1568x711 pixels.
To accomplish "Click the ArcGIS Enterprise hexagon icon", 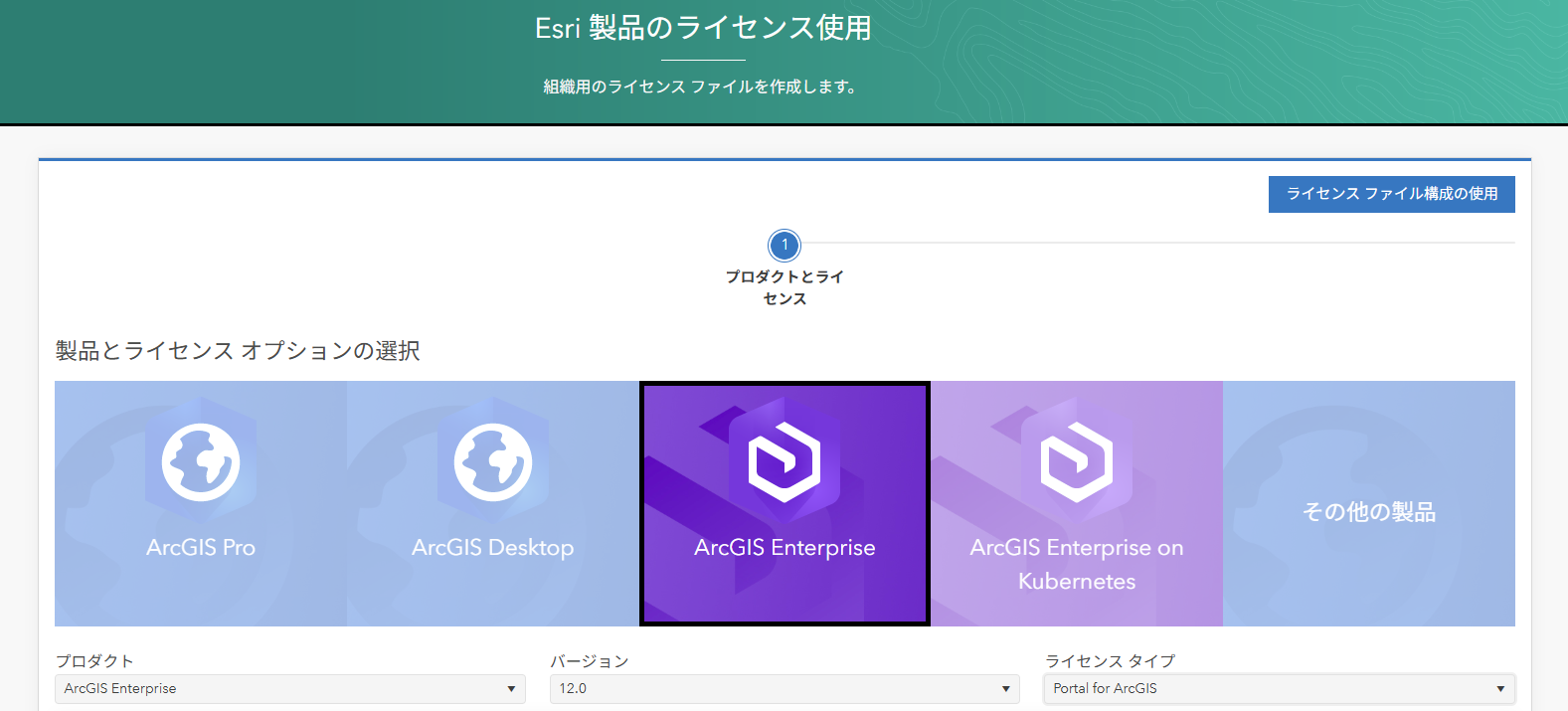I will point(784,462).
